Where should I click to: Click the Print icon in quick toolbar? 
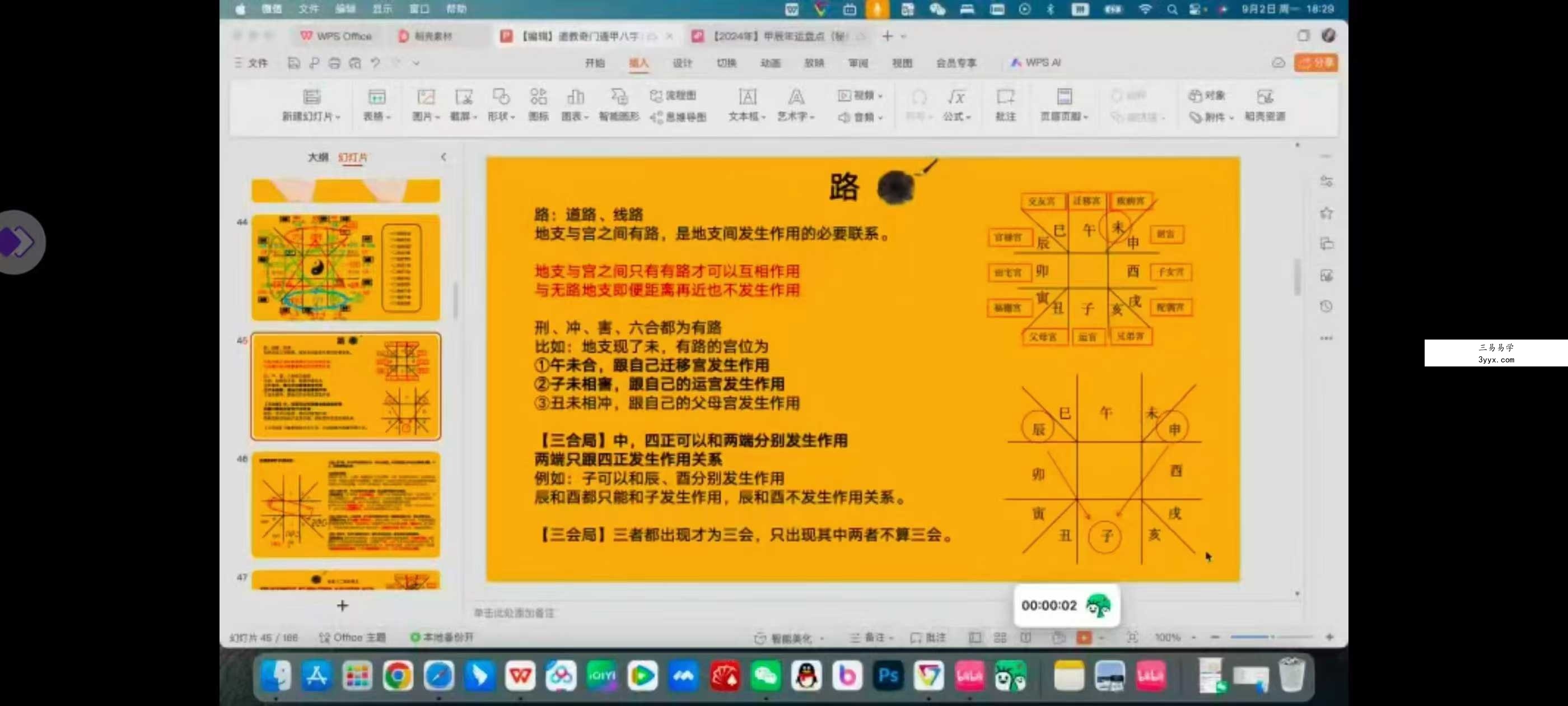point(334,63)
